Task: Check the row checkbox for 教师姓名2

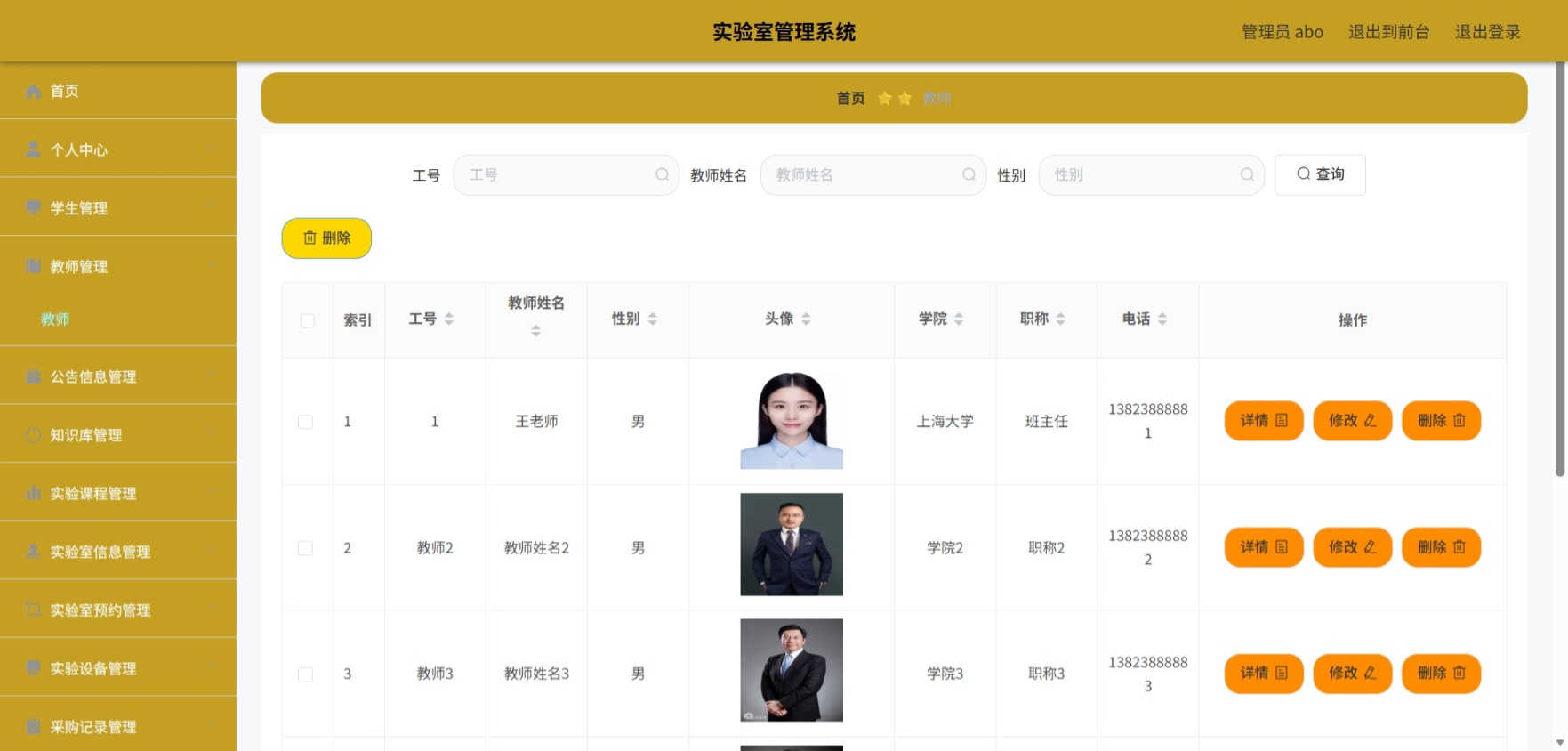Action: pos(305,548)
